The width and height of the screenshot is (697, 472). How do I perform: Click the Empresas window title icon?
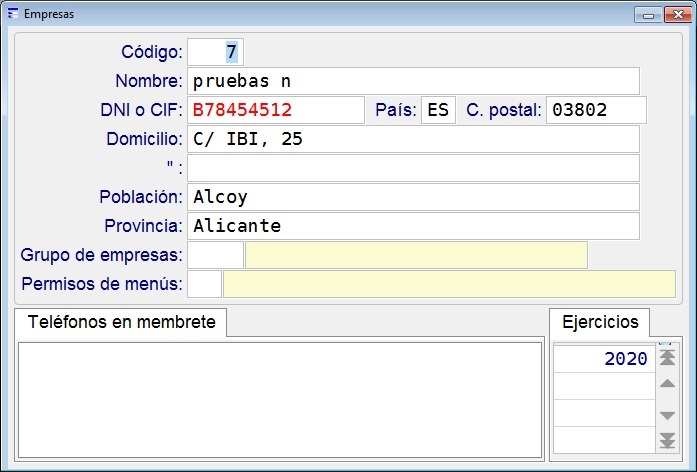pos(13,14)
